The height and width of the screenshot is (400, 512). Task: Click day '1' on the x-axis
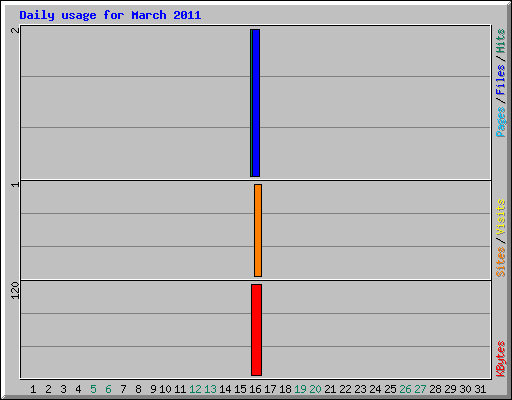pos(33,389)
